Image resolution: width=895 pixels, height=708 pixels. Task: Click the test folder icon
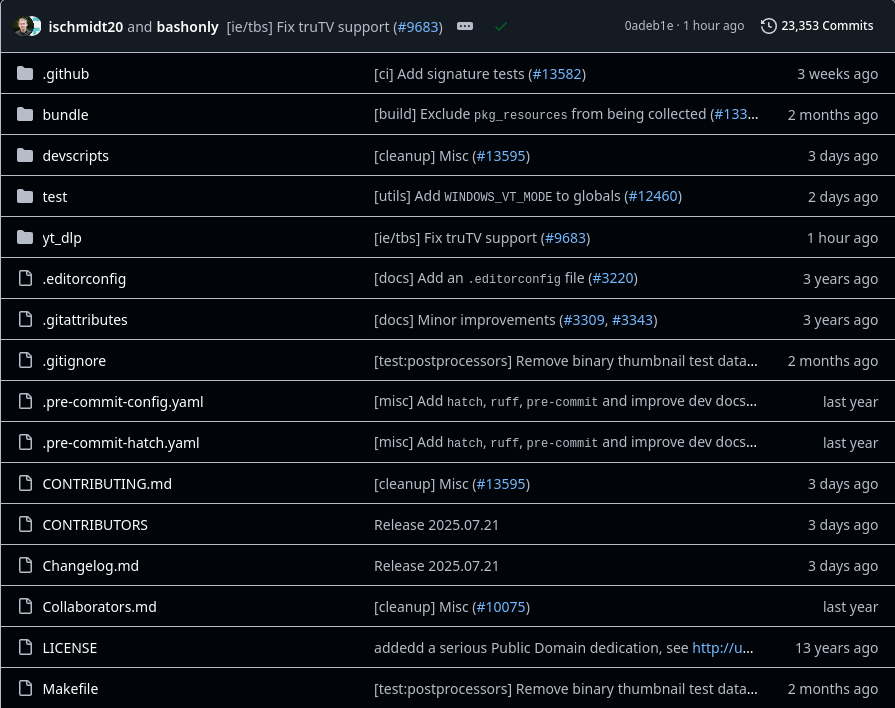point(25,197)
